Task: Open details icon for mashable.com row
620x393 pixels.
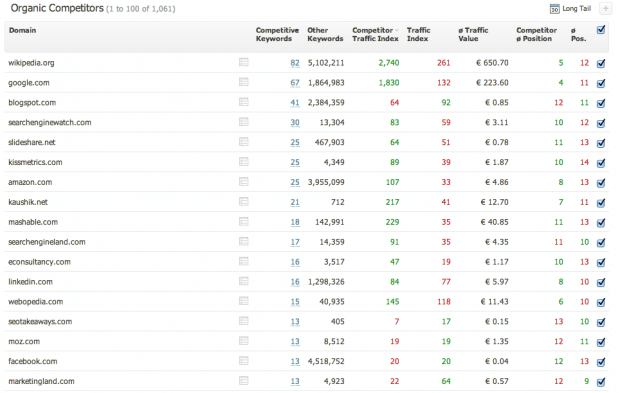Action: coord(244,222)
